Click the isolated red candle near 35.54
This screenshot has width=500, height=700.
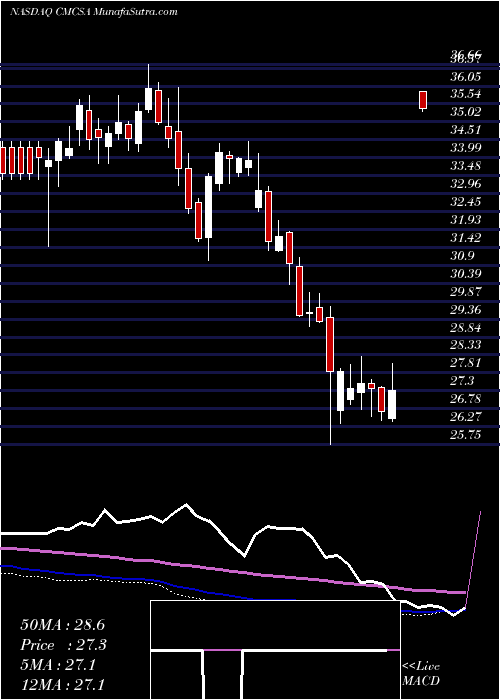tap(423, 100)
